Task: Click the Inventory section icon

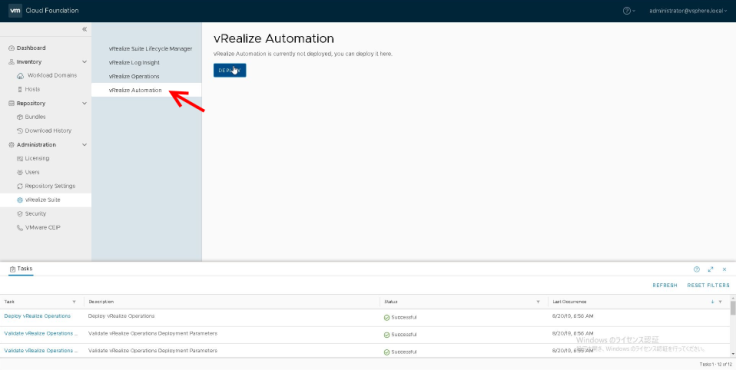Action: [x=11, y=62]
